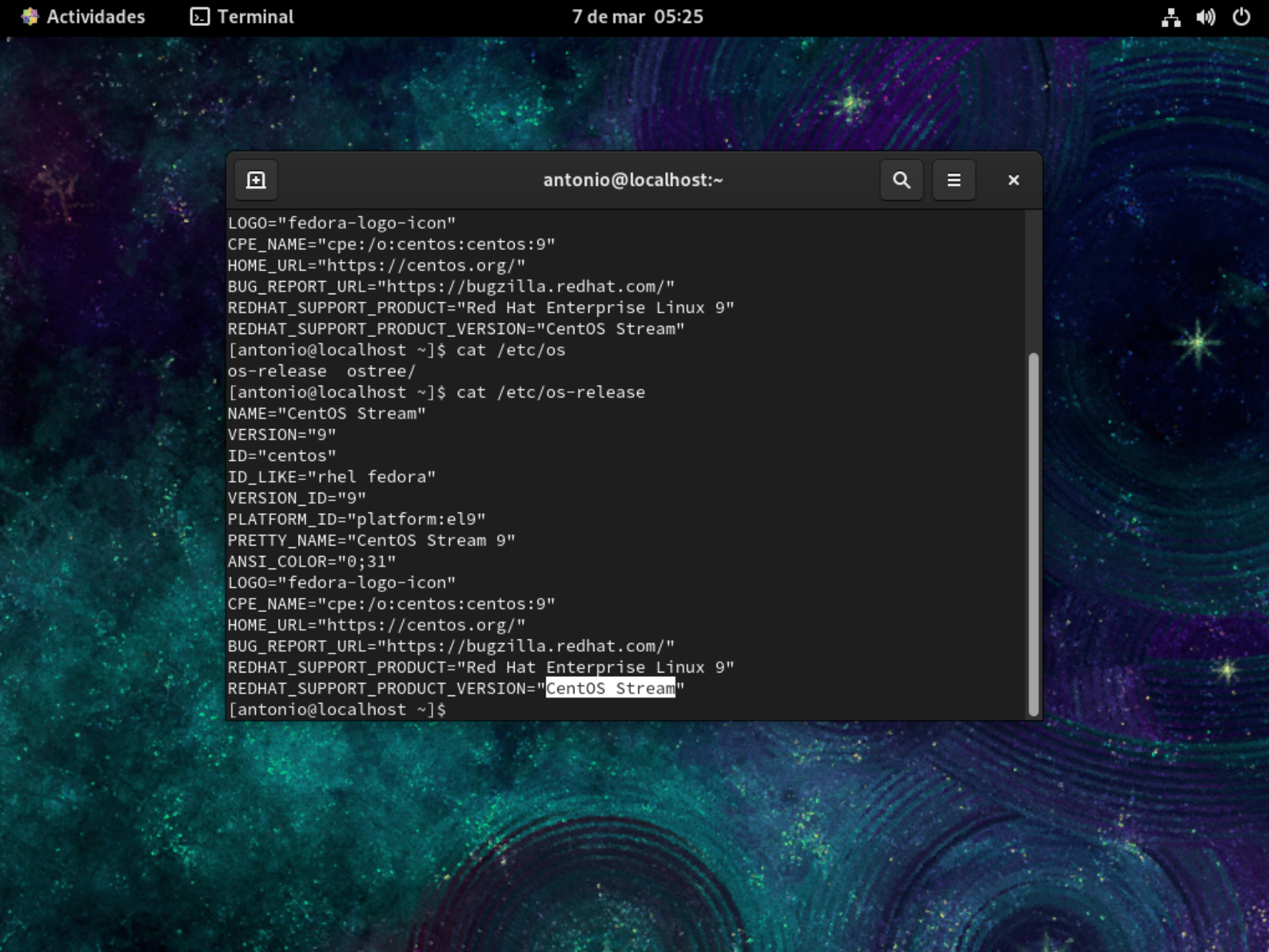Click the terminal search magnifier icon
1269x952 pixels.
point(901,180)
